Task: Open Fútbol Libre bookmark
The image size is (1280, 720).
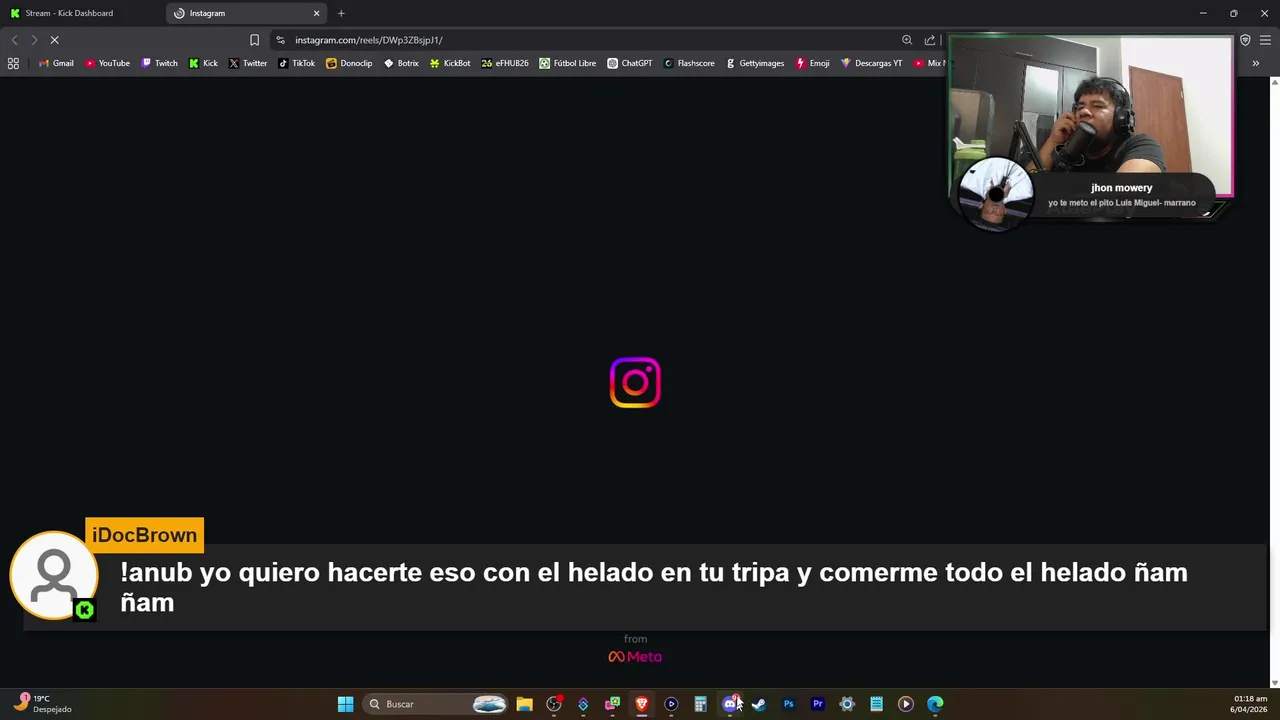Action: [x=568, y=63]
